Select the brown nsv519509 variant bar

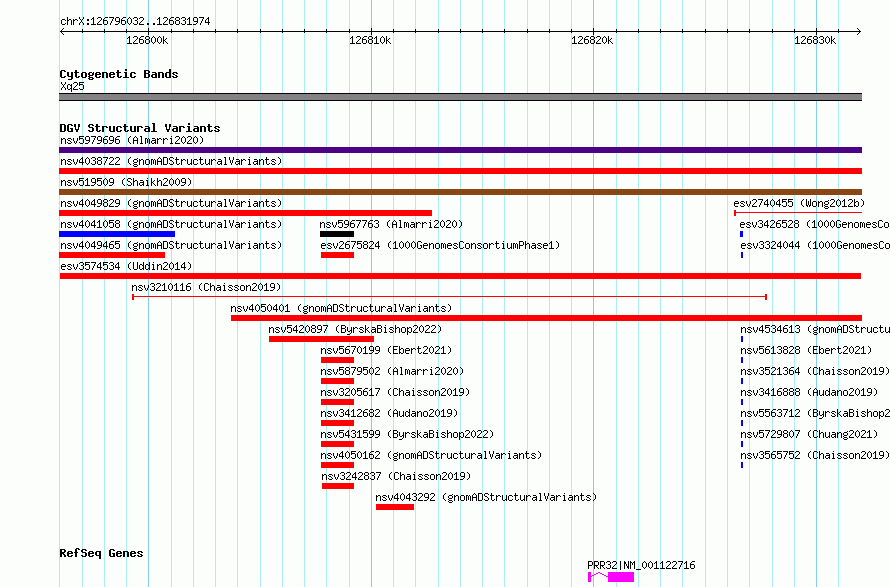[x=460, y=192]
